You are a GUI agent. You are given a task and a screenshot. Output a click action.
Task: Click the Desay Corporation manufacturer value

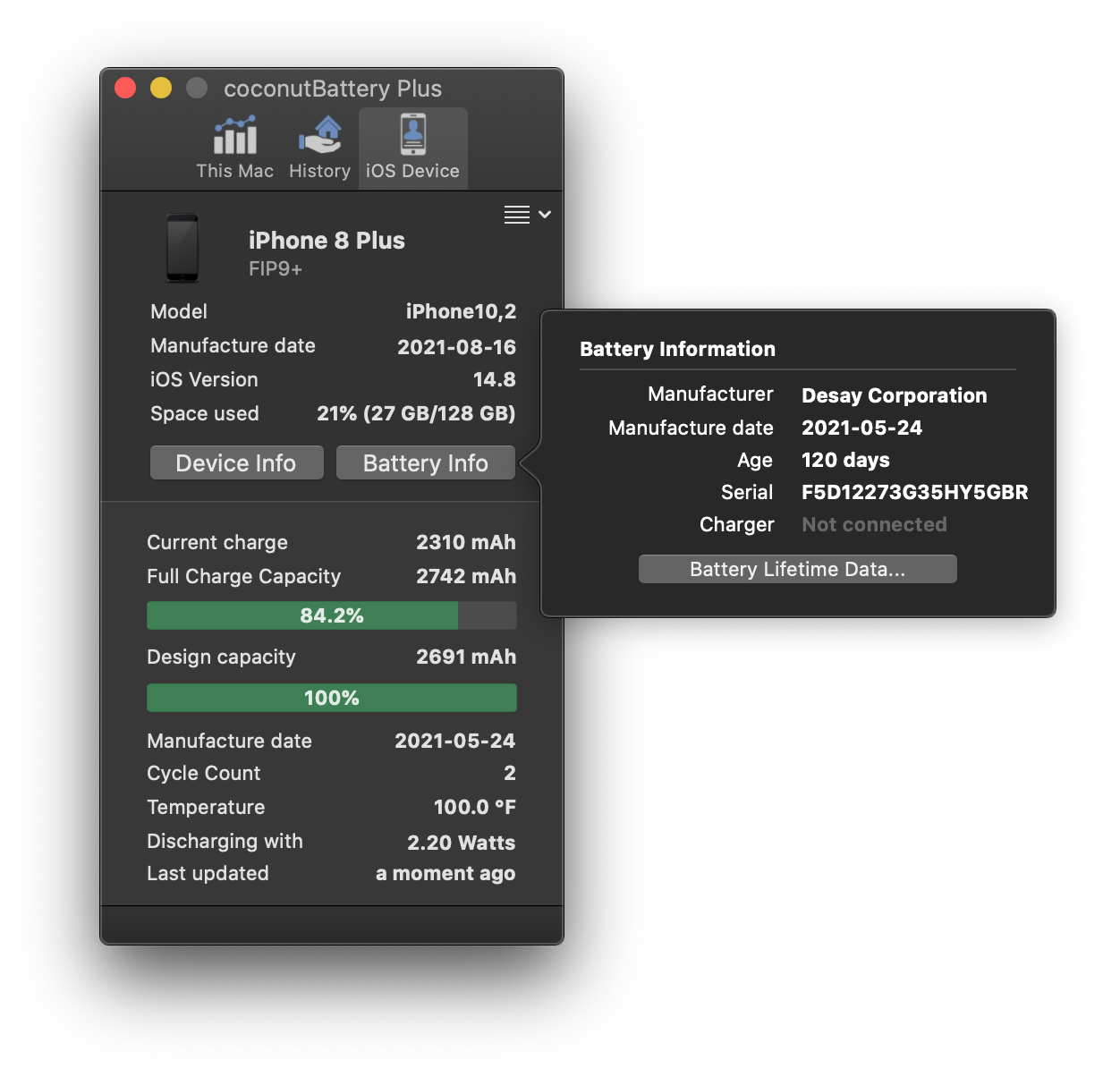[895, 395]
